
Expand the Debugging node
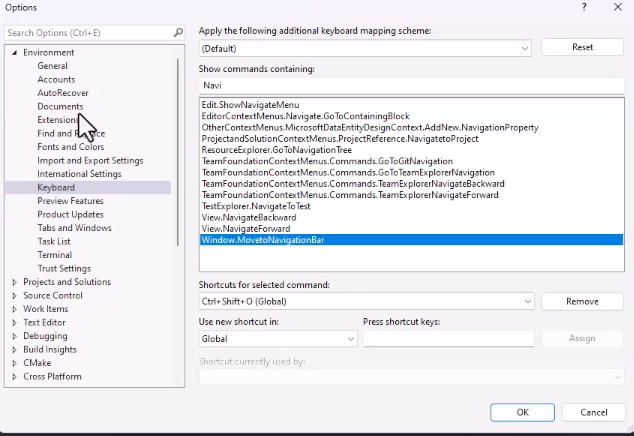[15, 336]
